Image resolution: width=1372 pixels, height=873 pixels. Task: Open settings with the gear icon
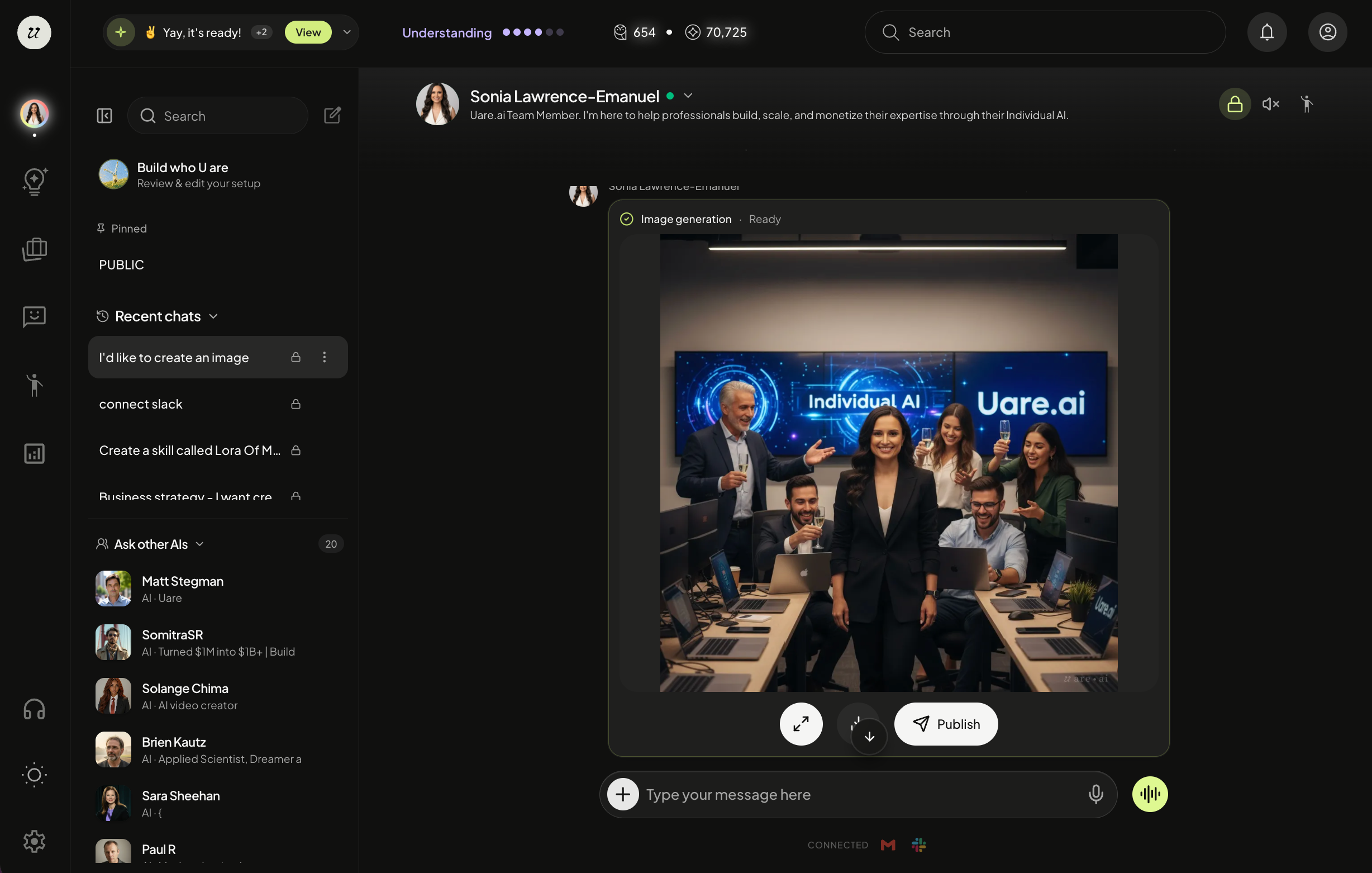tap(34, 841)
